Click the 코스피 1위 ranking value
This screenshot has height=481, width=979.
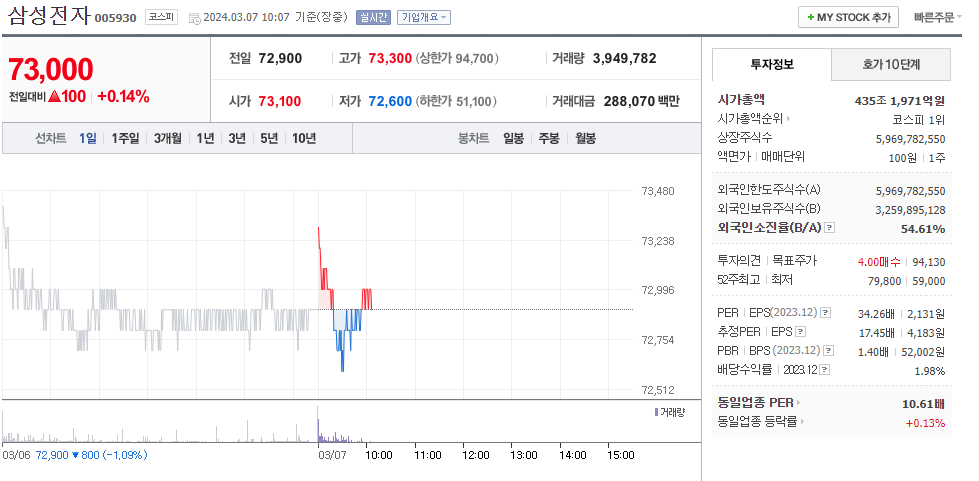tap(919, 119)
